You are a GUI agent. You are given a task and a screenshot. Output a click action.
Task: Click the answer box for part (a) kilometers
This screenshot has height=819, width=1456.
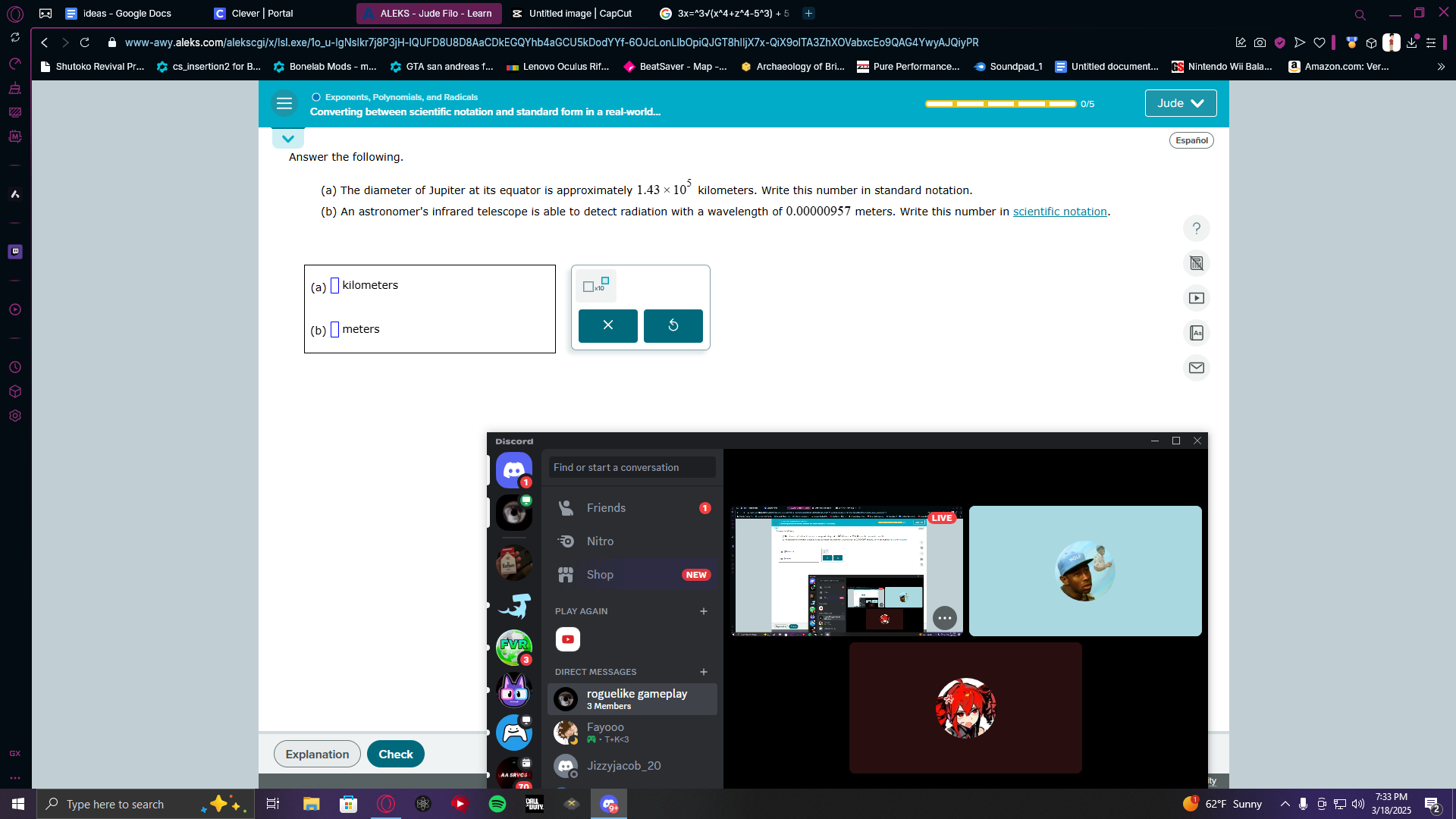[x=334, y=286]
